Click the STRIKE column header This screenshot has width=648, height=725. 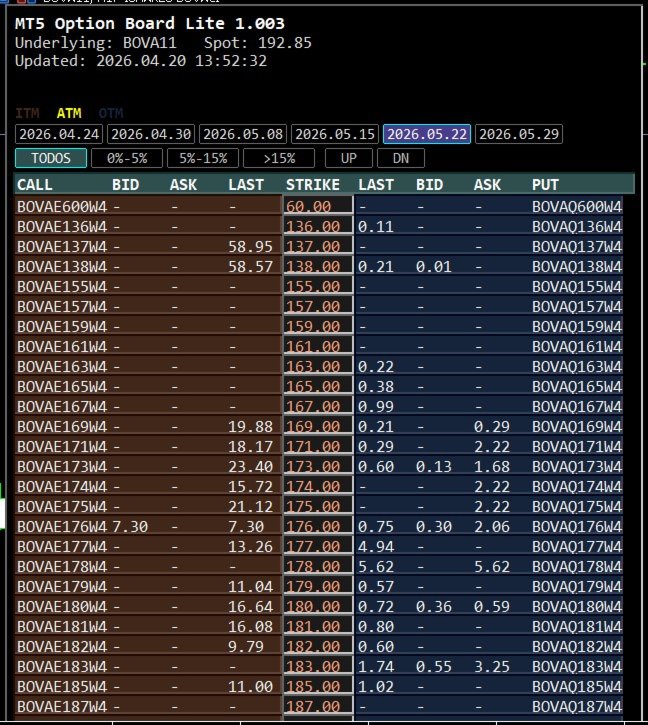(x=313, y=184)
